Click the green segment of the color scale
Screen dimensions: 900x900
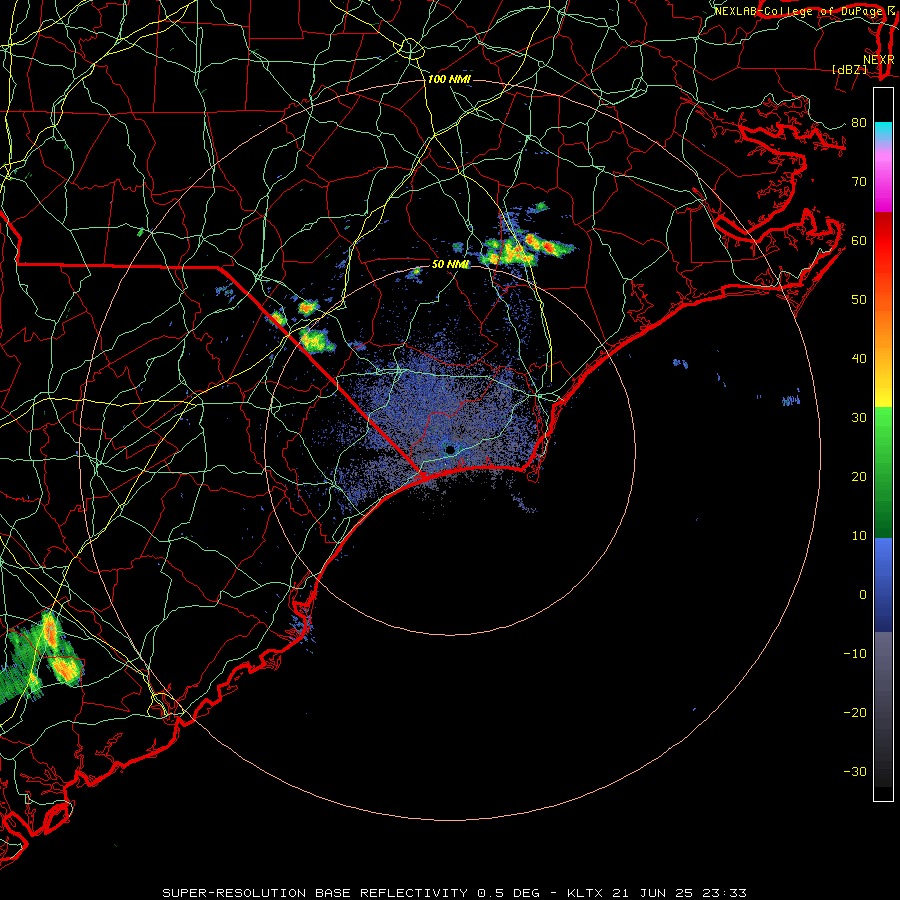click(x=883, y=472)
